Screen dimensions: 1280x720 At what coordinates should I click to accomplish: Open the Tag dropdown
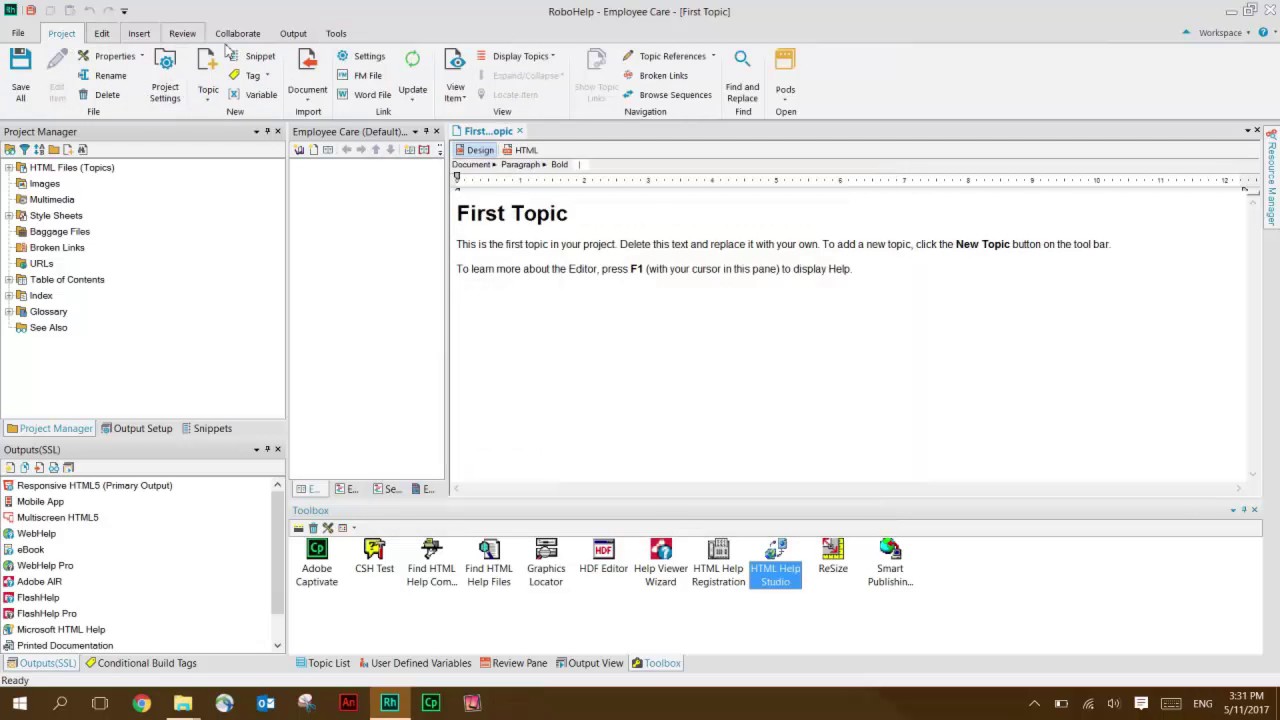tap(249, 75)
